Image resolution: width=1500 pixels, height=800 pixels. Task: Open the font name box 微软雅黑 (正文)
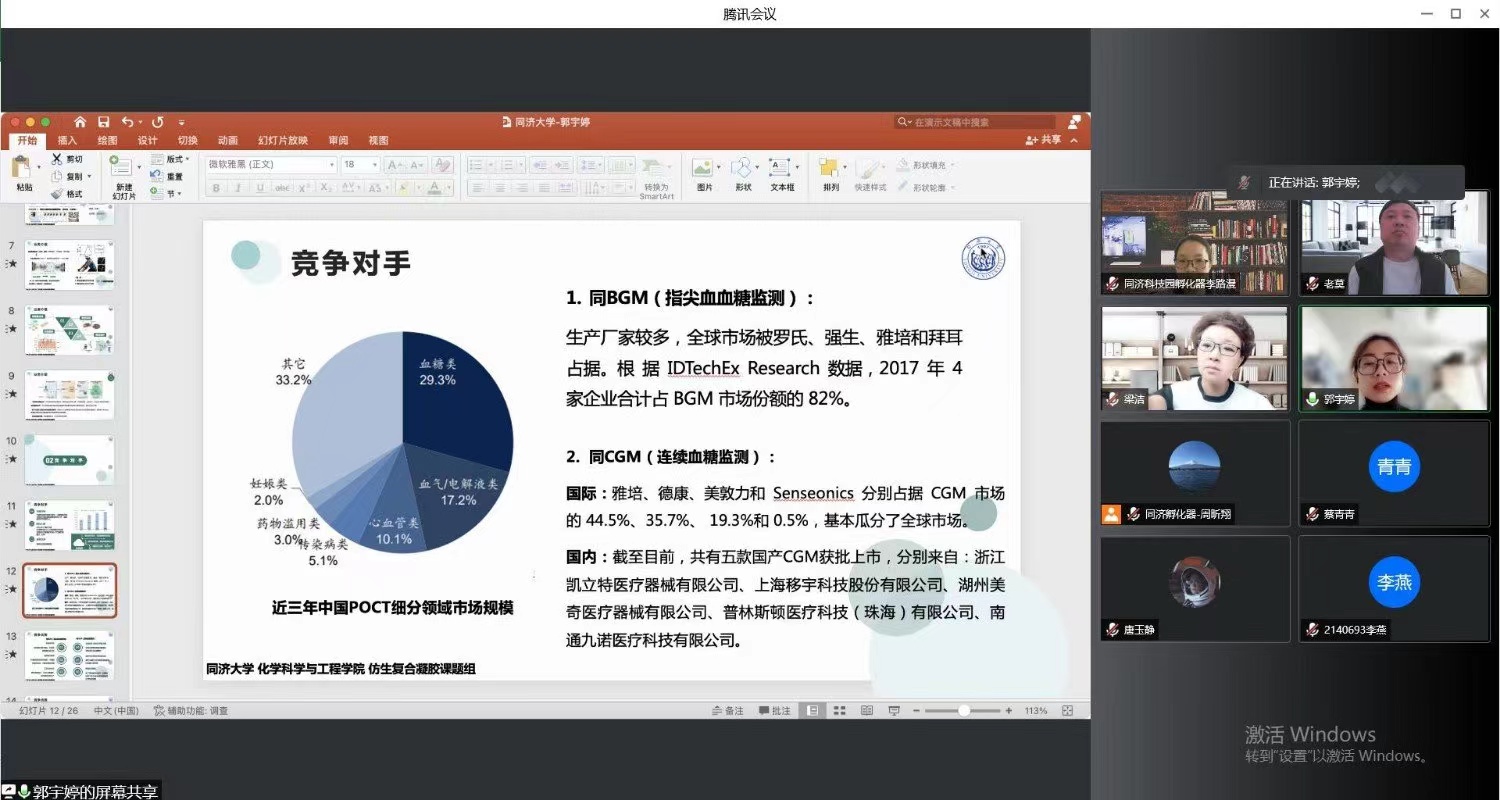point(270,164)
